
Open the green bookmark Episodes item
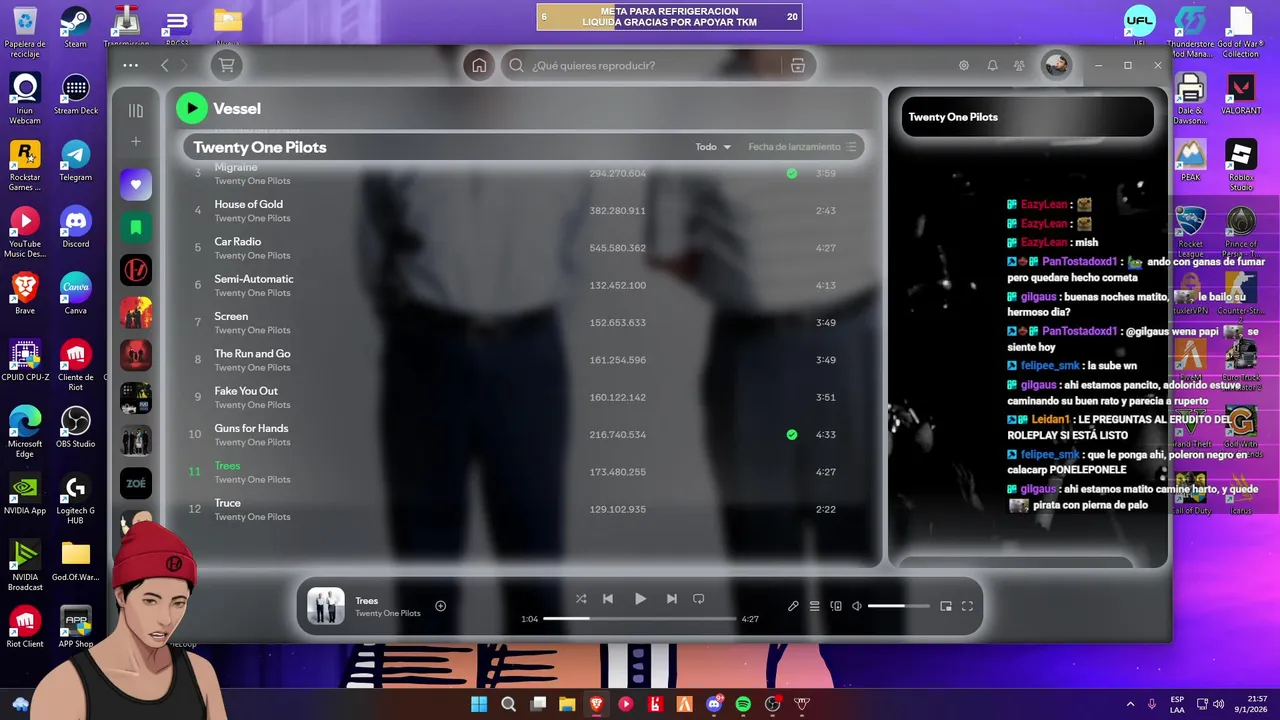pyautogui.click(x=136, y=227)
